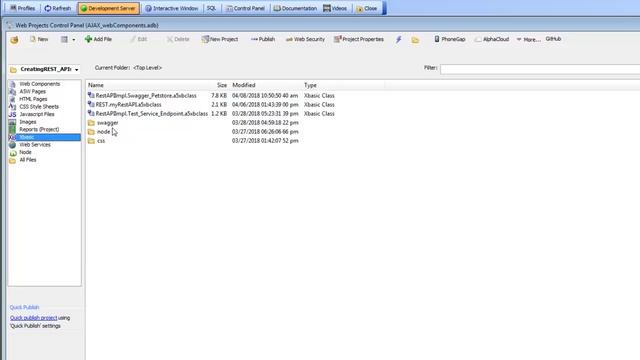Image resolution: width=640 pixels, height=360 pixels.
Task: Open the Videos button
Action: click(335, 8)
